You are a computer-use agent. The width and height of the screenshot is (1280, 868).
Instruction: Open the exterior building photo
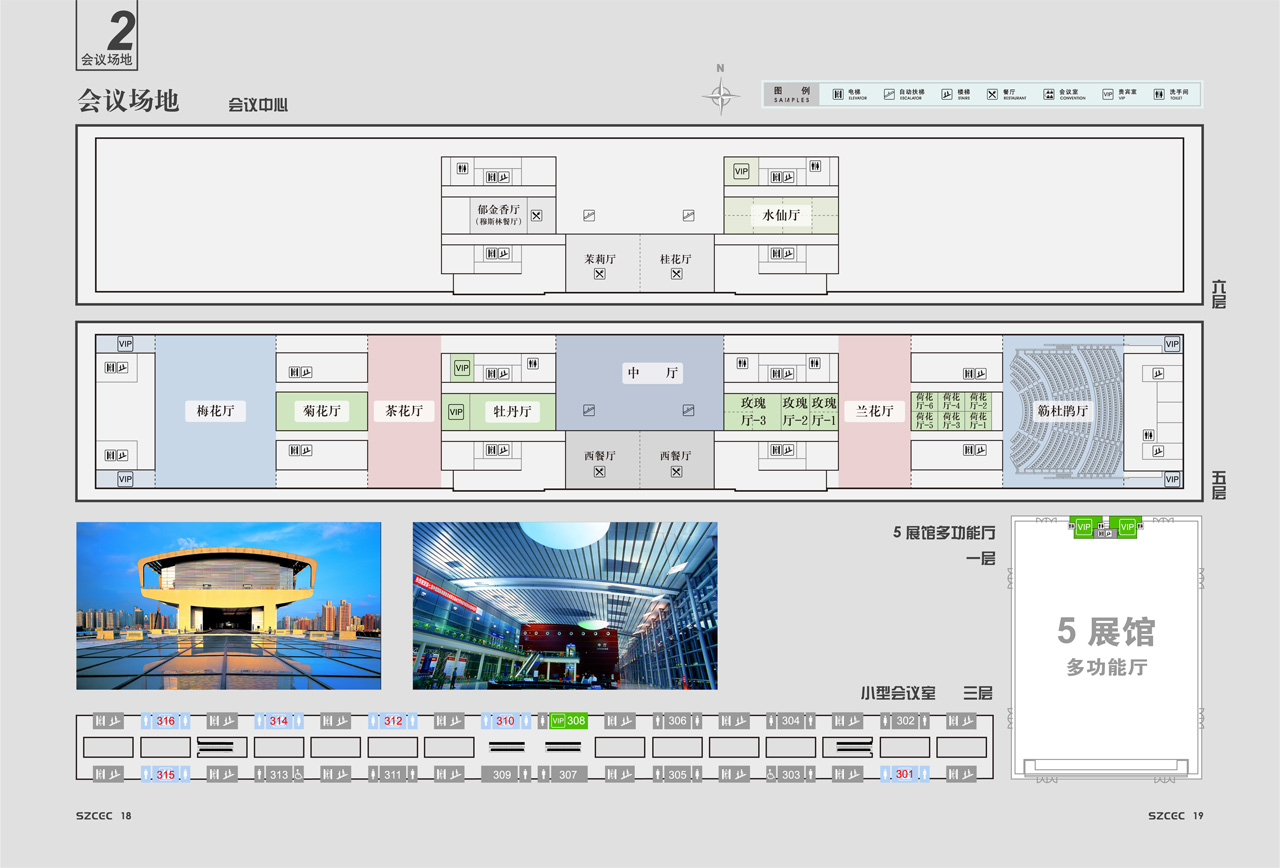[229, 606]
